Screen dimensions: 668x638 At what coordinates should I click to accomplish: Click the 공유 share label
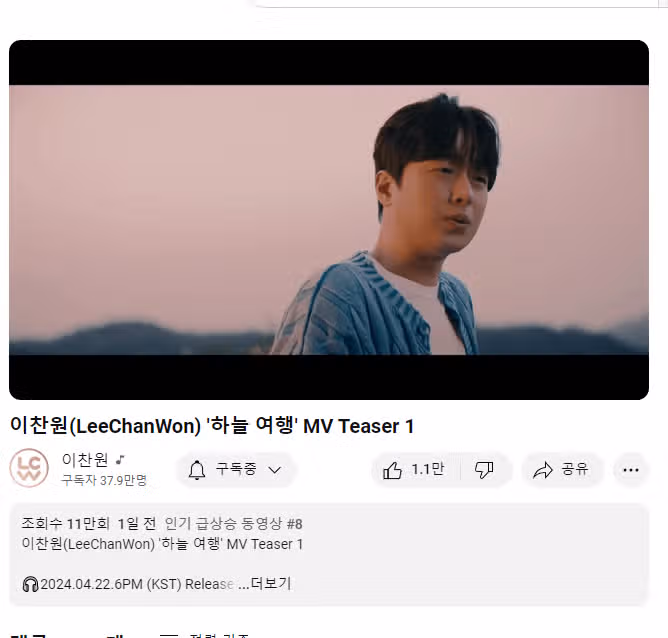tap(575, 469)
